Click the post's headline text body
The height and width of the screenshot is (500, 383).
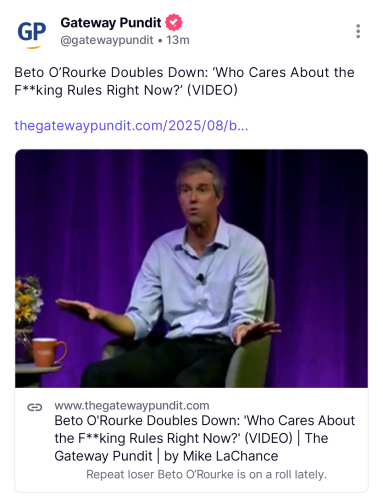click(184, 81)
